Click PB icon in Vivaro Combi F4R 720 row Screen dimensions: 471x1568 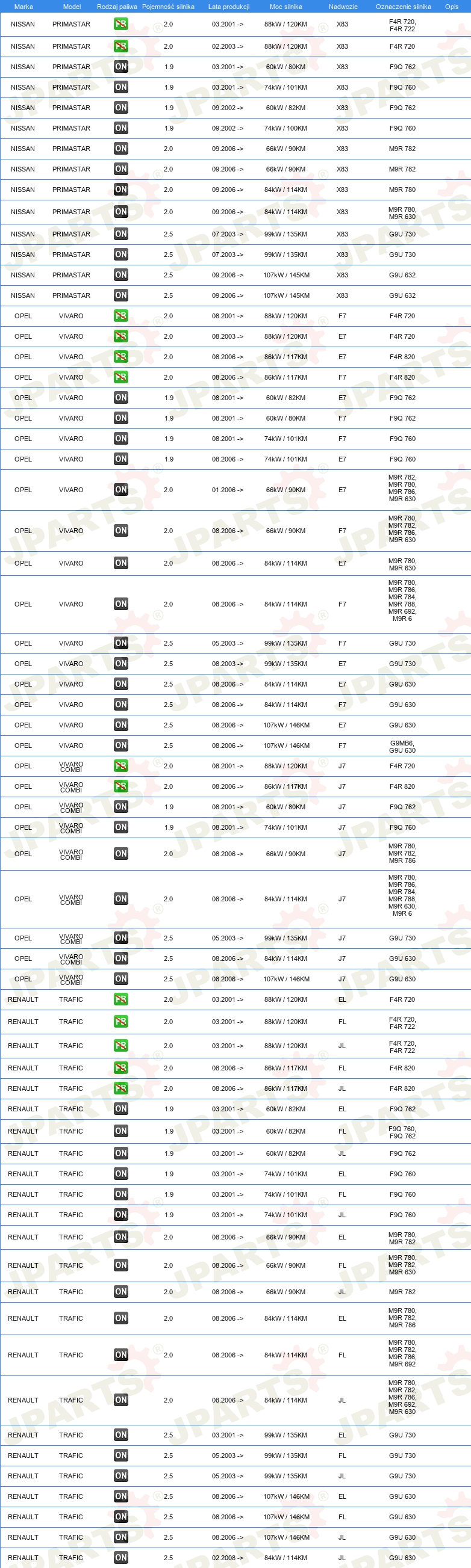tap(120, 766)
